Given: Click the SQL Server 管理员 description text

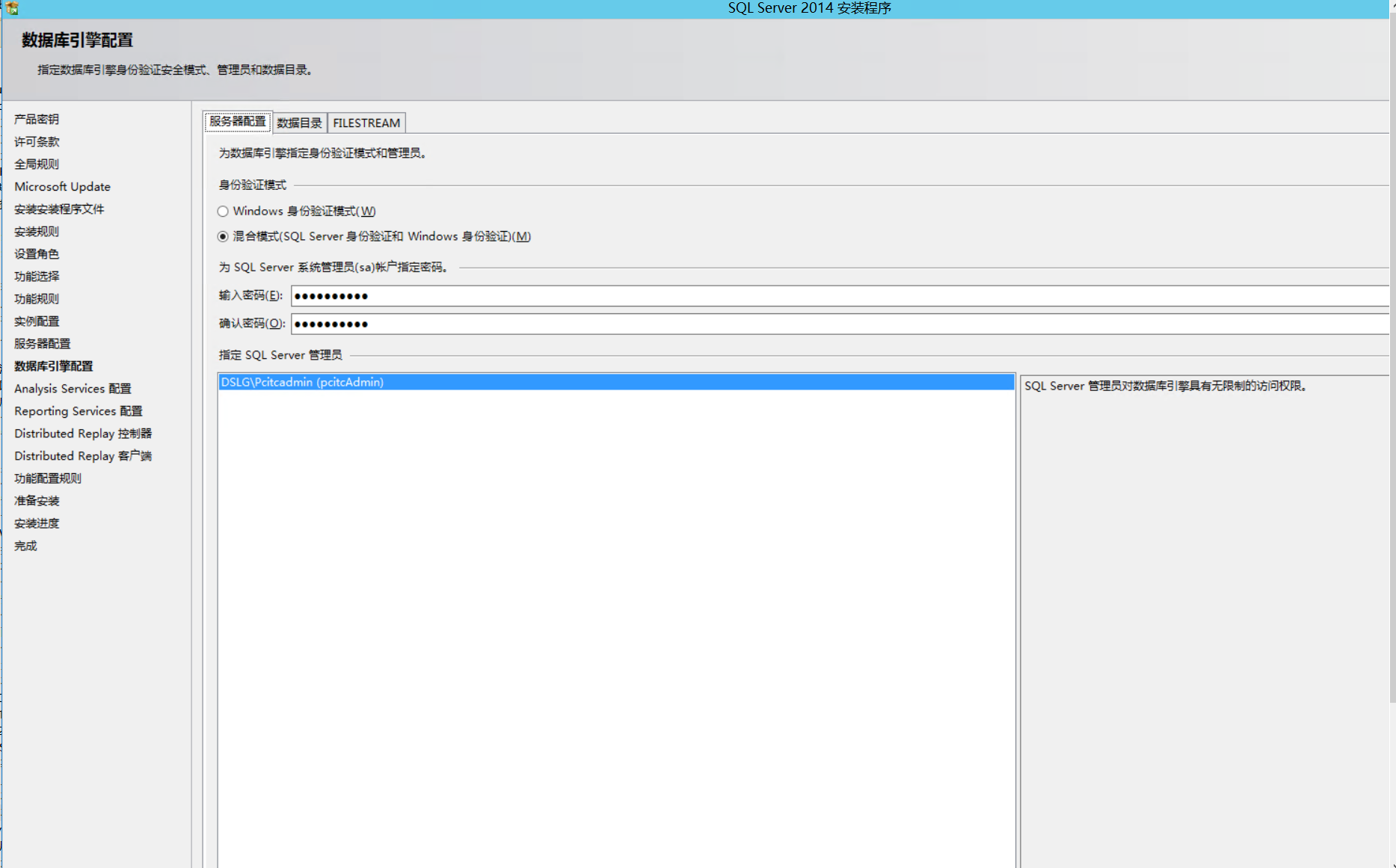Looking at the screenshot, I should click(x=1166, y=386).
